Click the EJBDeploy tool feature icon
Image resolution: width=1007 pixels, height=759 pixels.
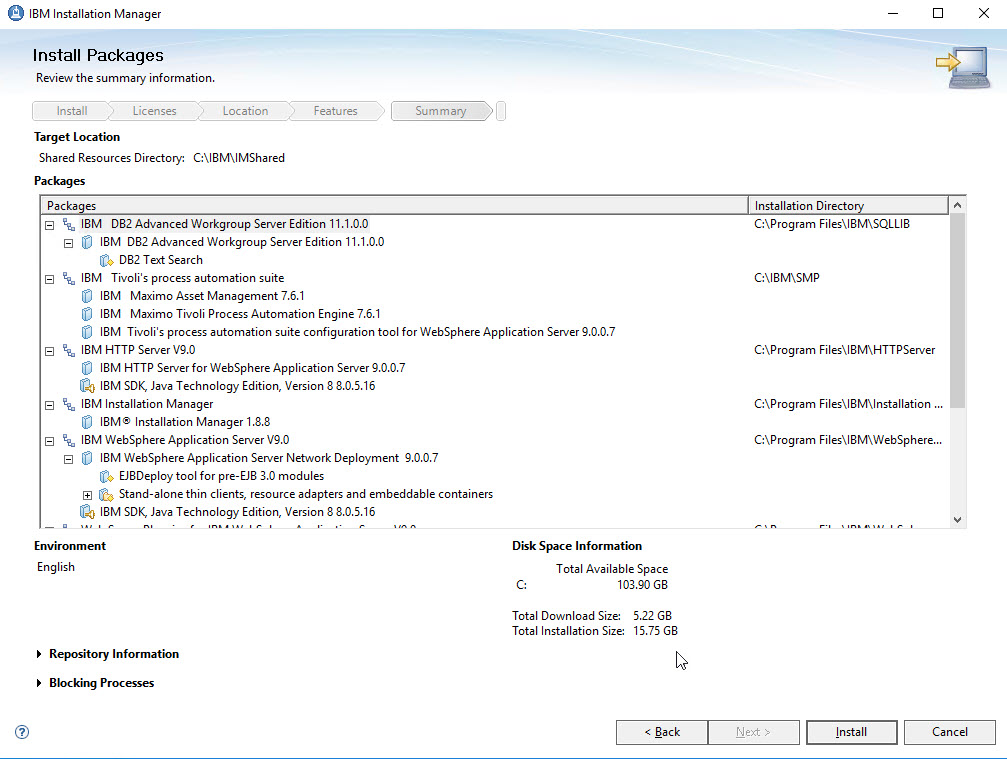point(107,476)
